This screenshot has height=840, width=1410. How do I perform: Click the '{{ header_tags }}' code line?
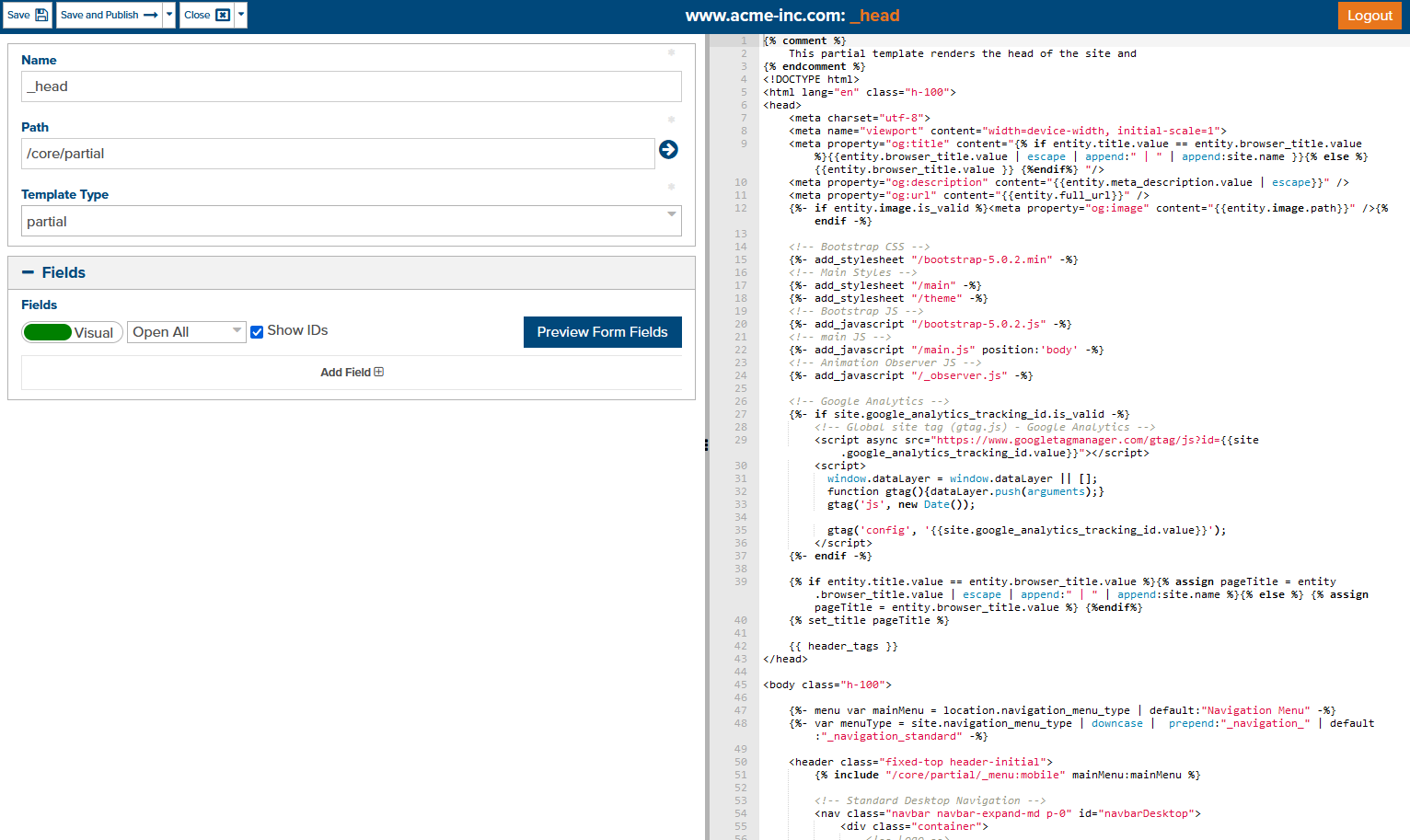pos(843,646)
